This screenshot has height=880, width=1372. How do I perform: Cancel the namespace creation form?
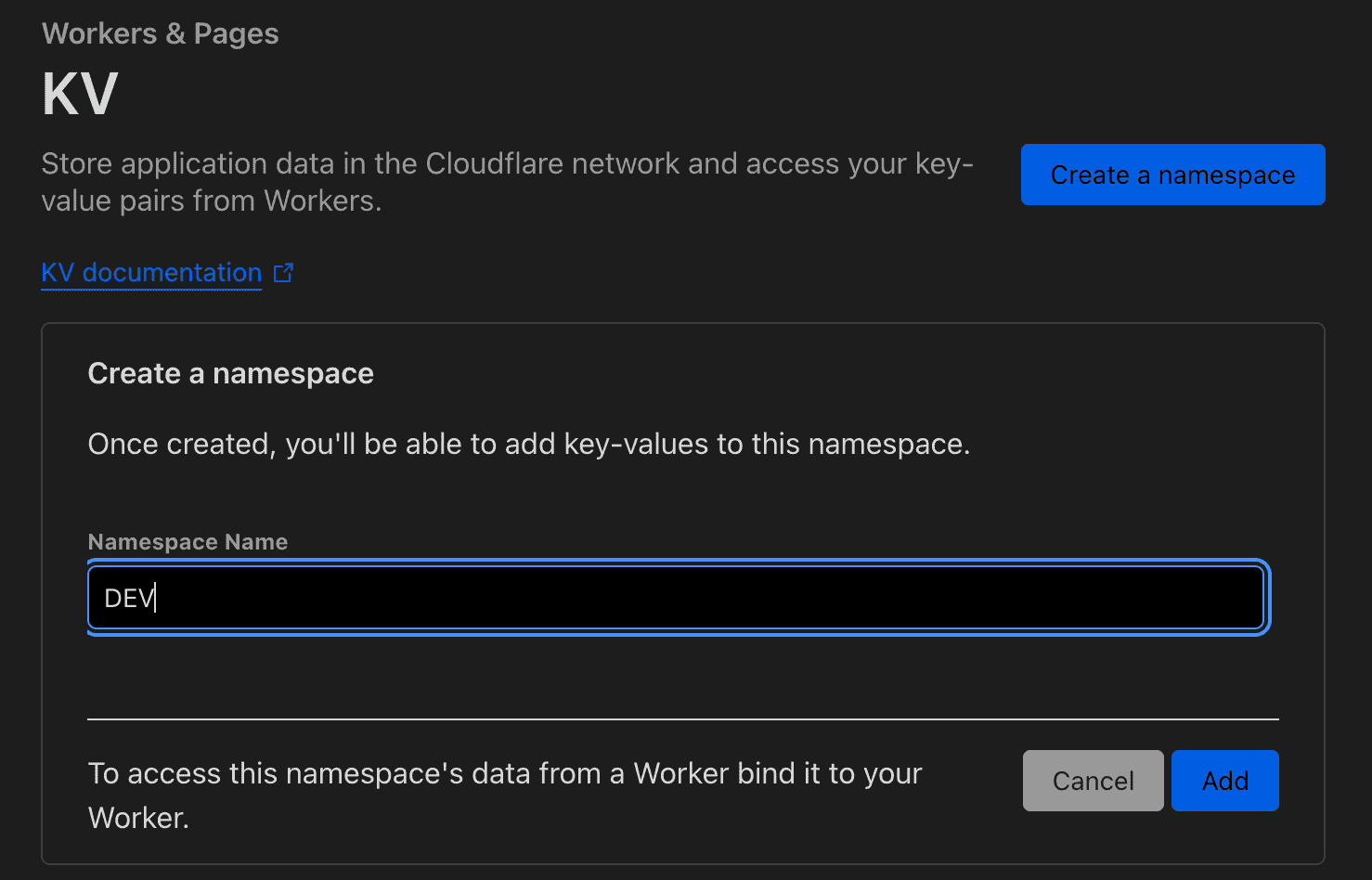click(1093, 781)
